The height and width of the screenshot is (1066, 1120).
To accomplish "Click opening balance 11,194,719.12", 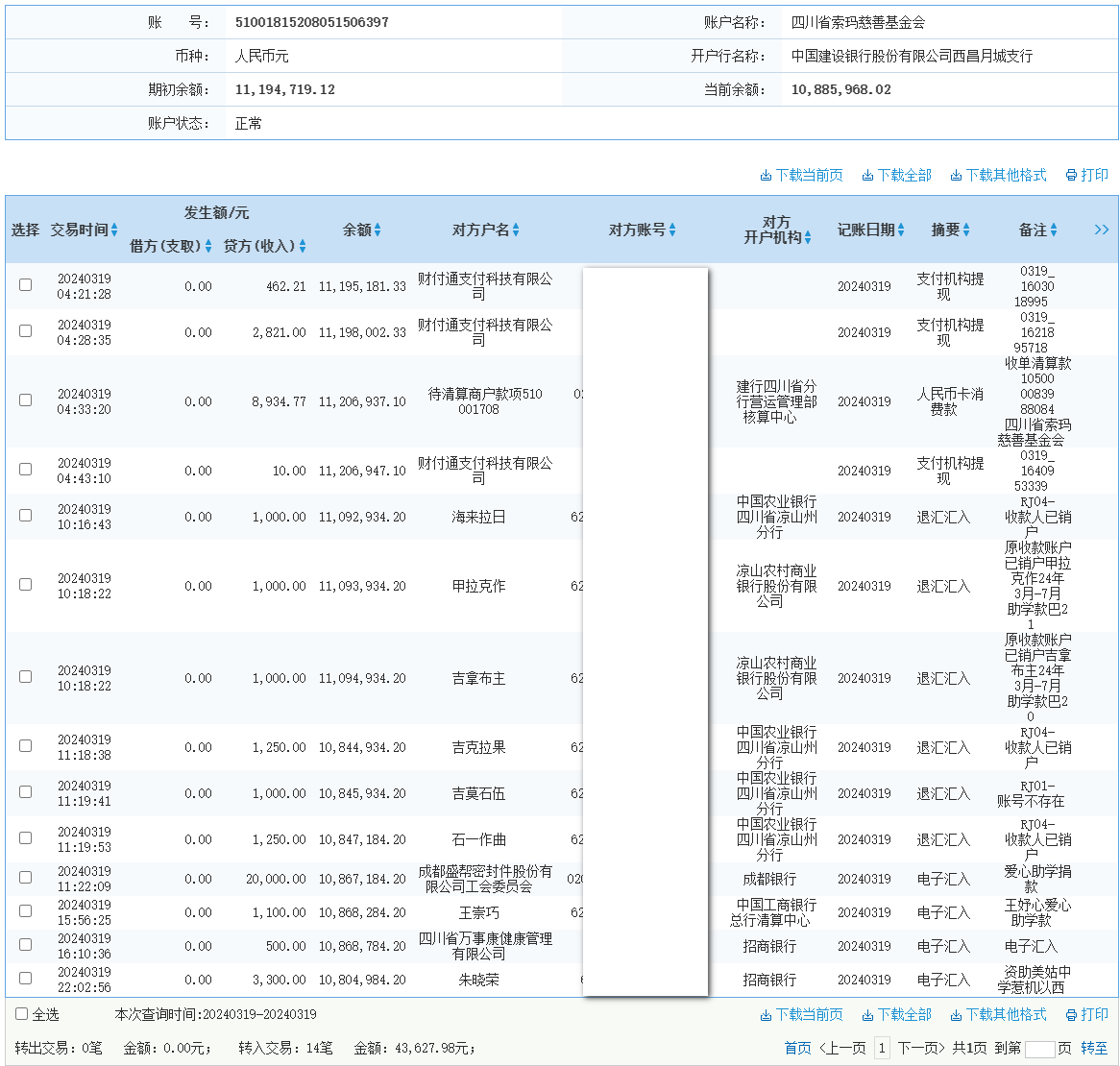I will tap(285, 90).
